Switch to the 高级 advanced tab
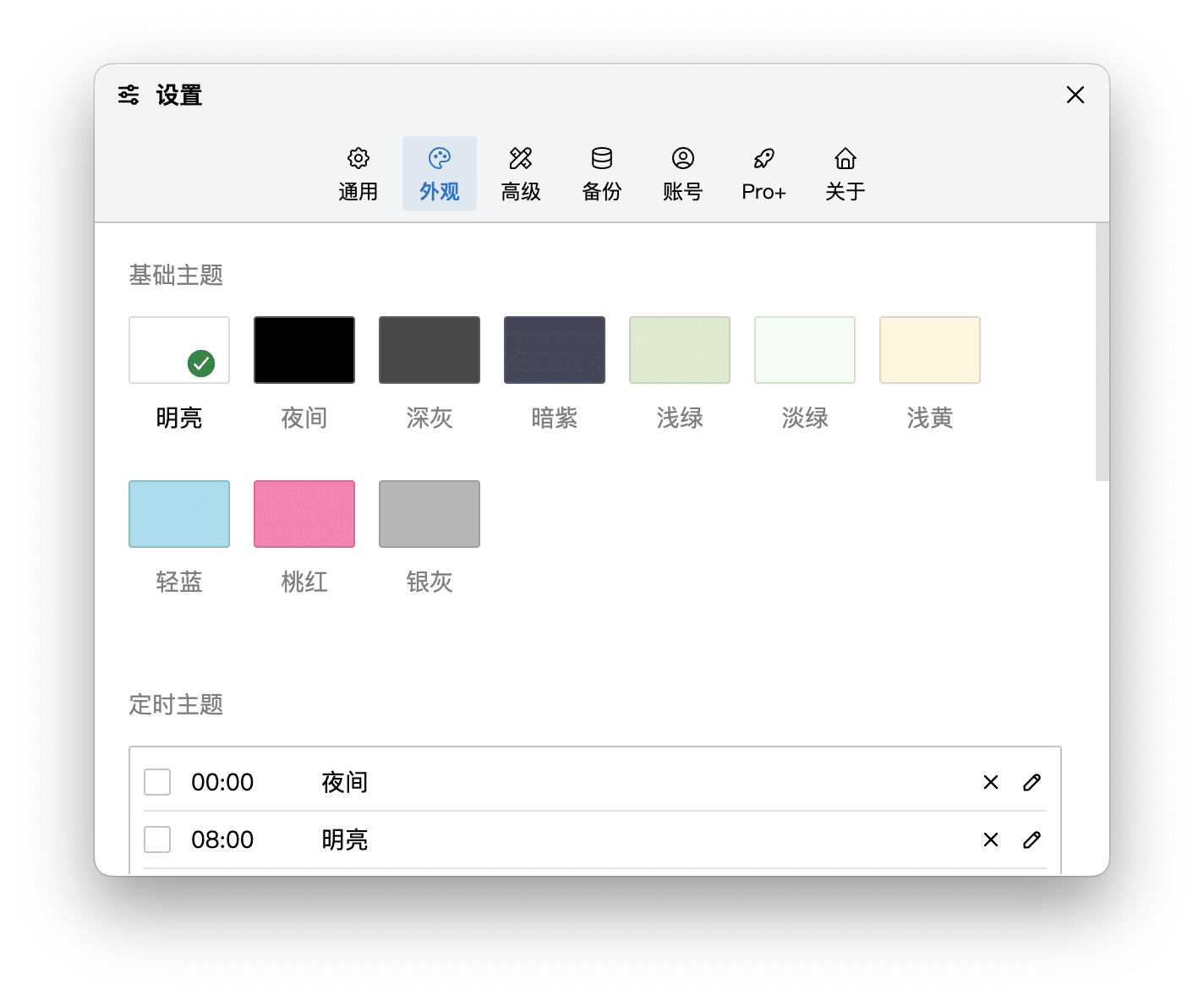 click(521, 174)
